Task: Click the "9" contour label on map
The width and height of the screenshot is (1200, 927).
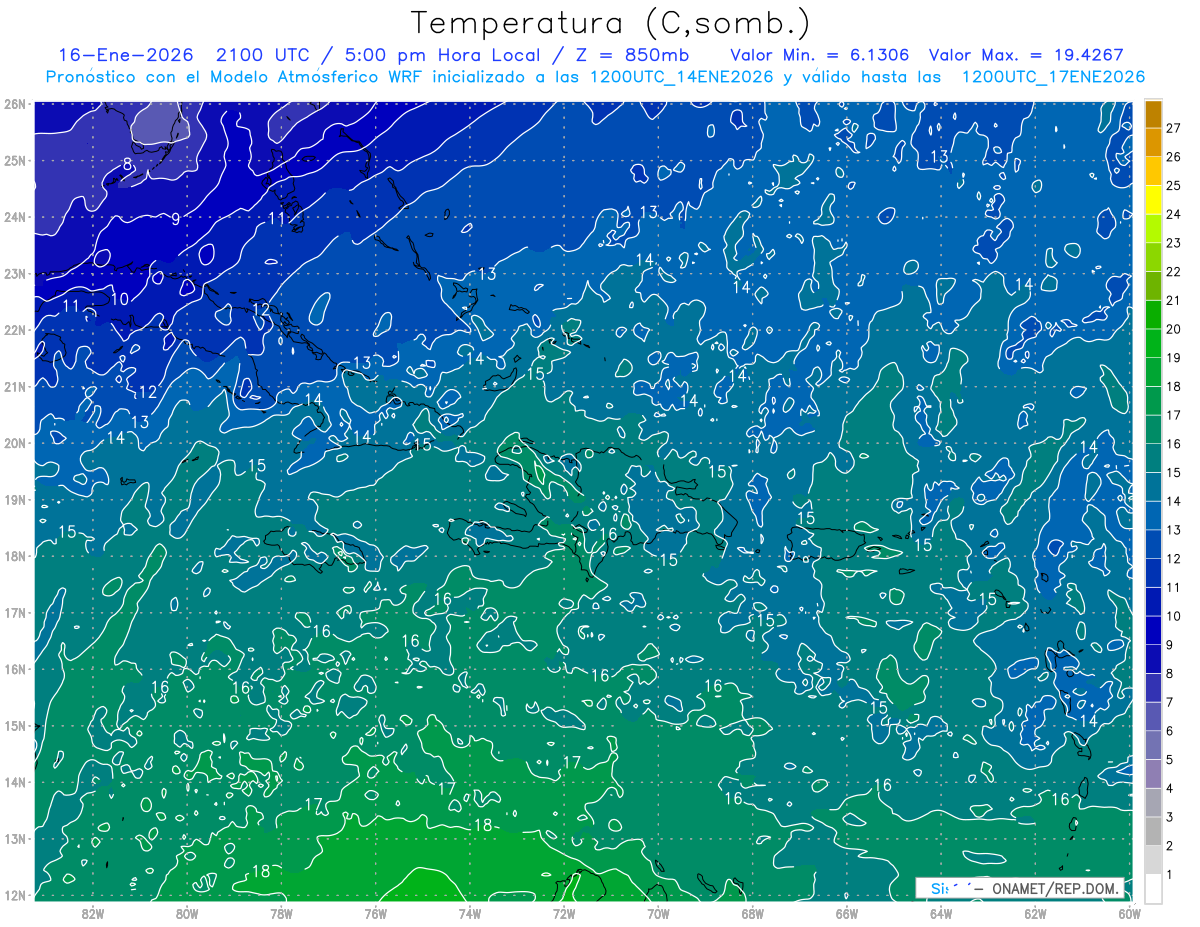Action: point(175,218)
